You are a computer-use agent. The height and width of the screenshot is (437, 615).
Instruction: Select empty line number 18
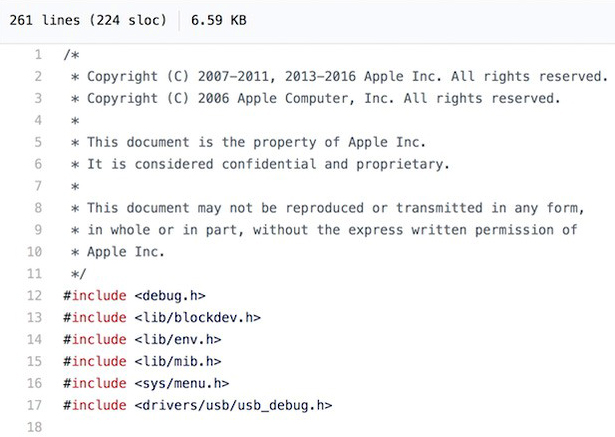tap(35, 427)
